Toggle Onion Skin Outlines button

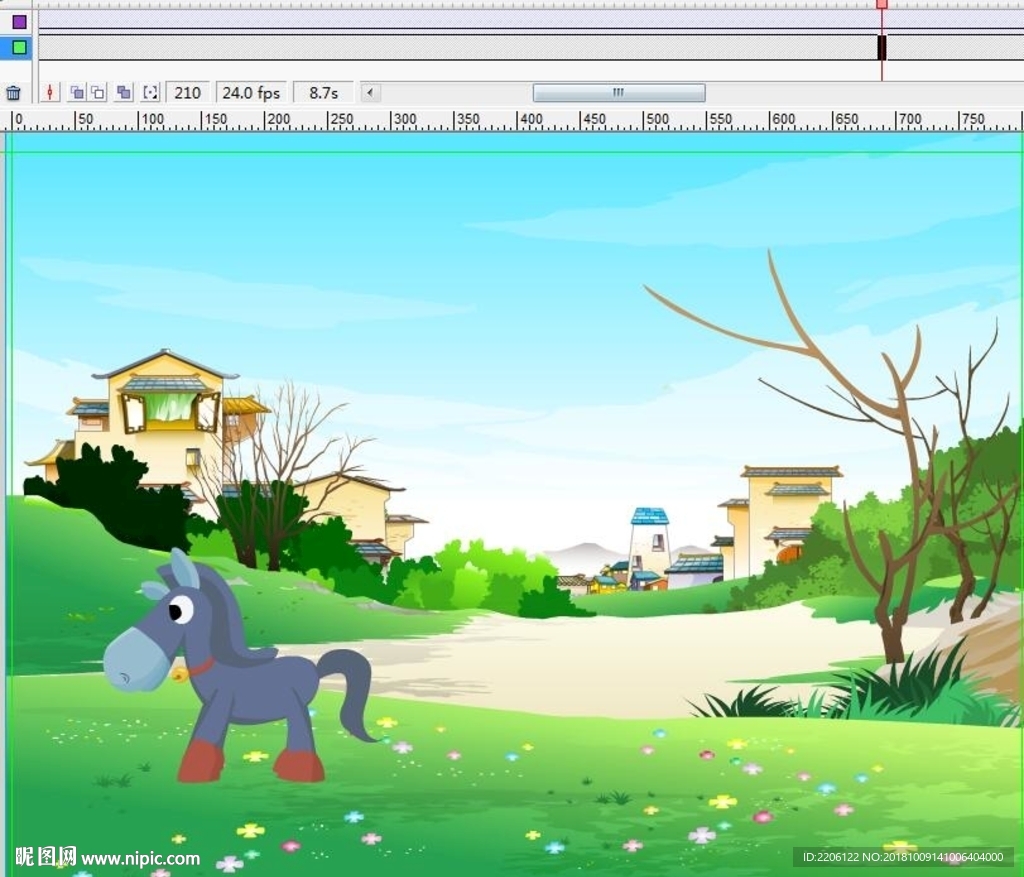click(98, 93)
